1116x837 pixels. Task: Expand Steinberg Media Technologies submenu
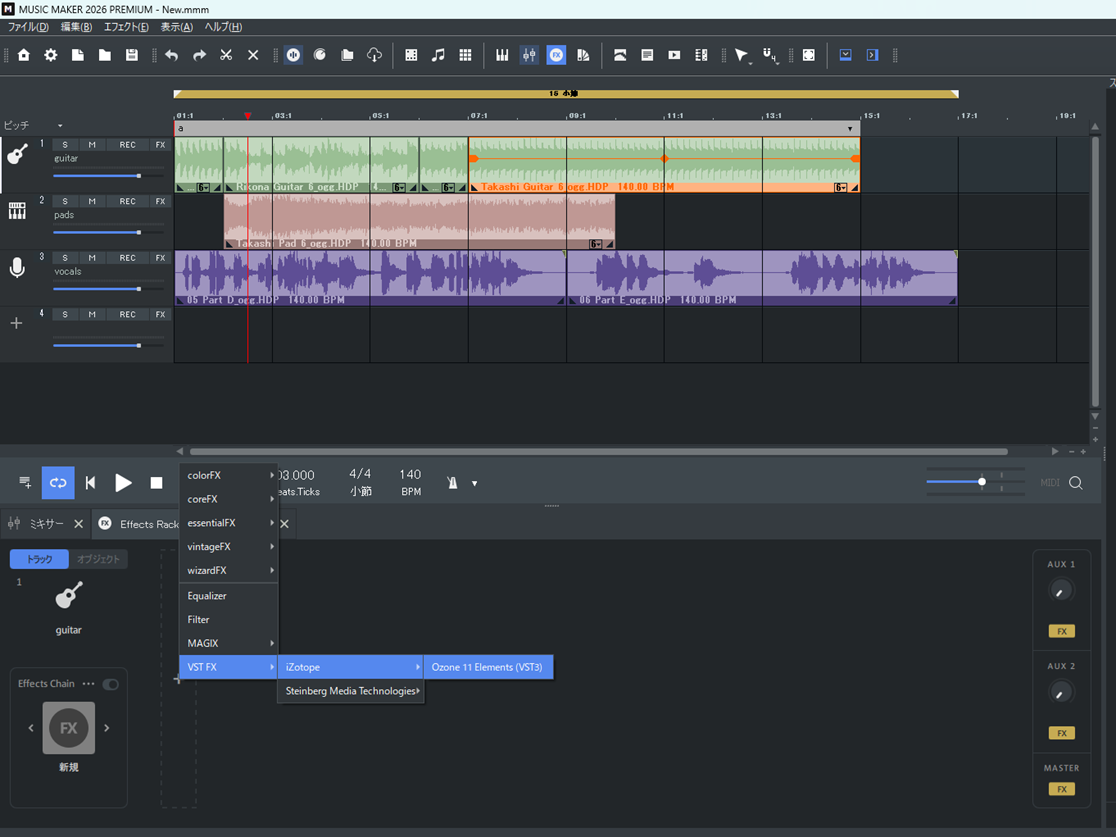pyautogui.click(x=350, y=691)
